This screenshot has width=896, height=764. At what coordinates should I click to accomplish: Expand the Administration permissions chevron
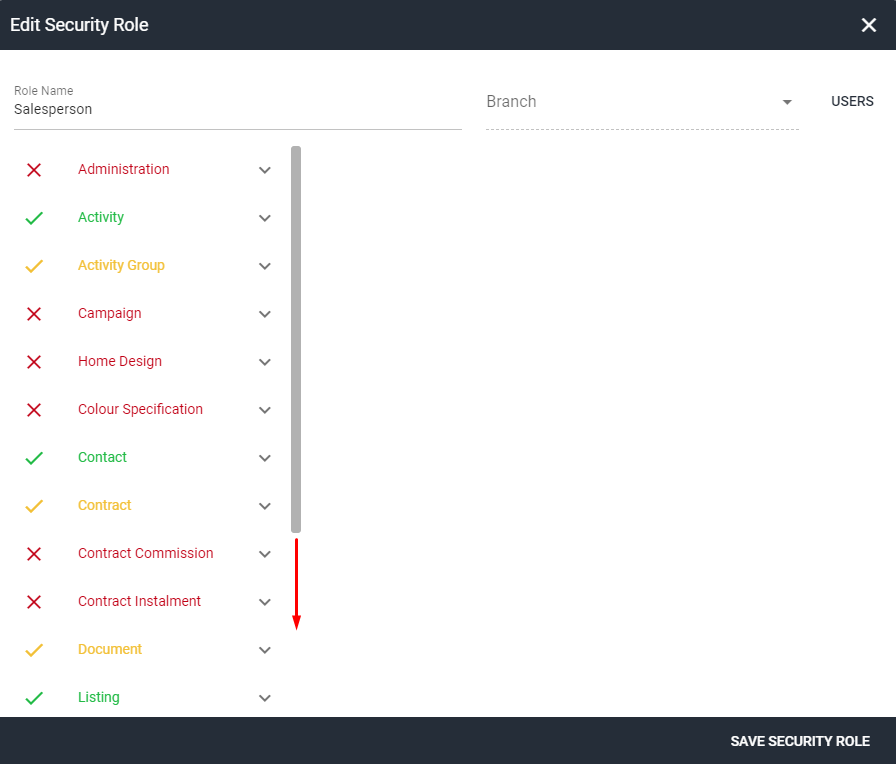[x=264, y=170]
